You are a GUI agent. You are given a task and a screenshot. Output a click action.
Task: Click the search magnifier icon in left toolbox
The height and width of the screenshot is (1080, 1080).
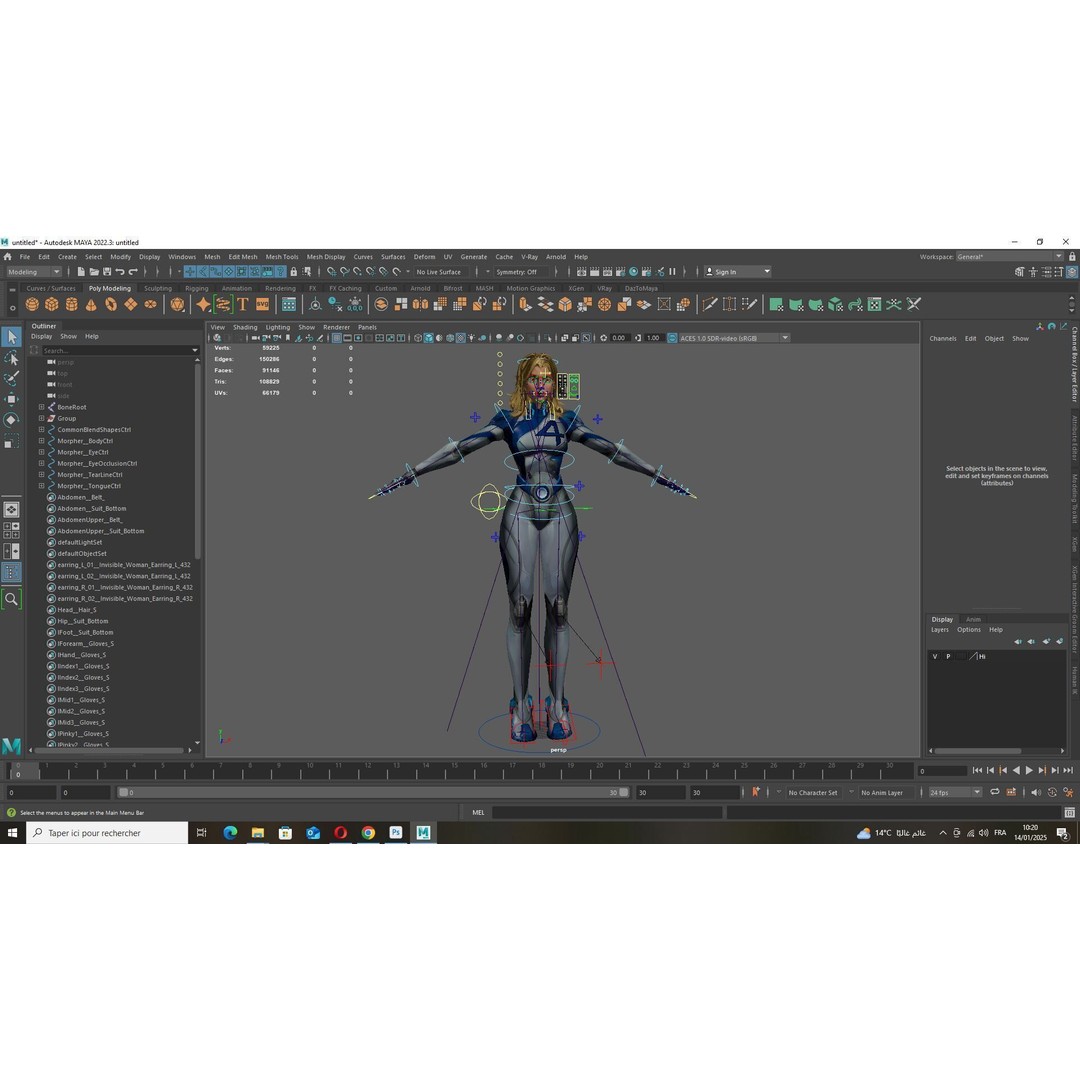click(x=12, y=599)
